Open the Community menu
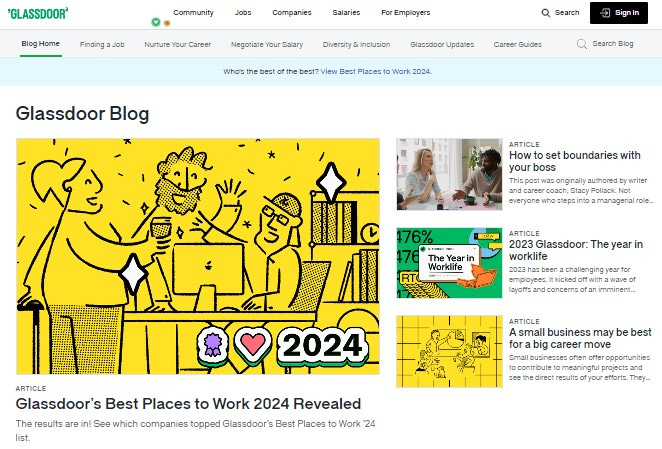This screenshot has width=662, height=449. click(193, 13)
